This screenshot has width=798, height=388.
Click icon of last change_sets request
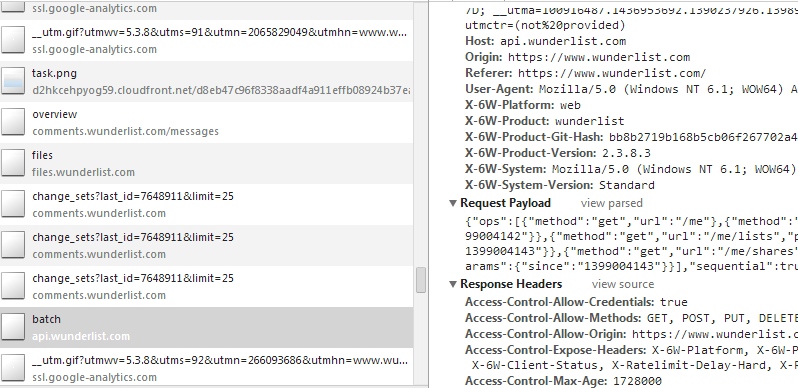tap(13, 287)
